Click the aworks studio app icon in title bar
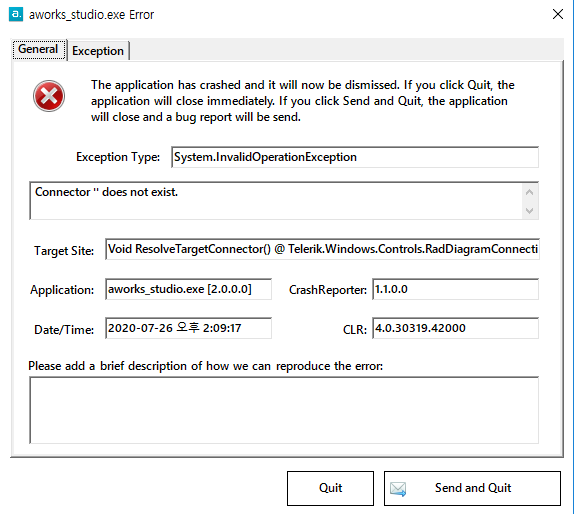 [16, 14]
